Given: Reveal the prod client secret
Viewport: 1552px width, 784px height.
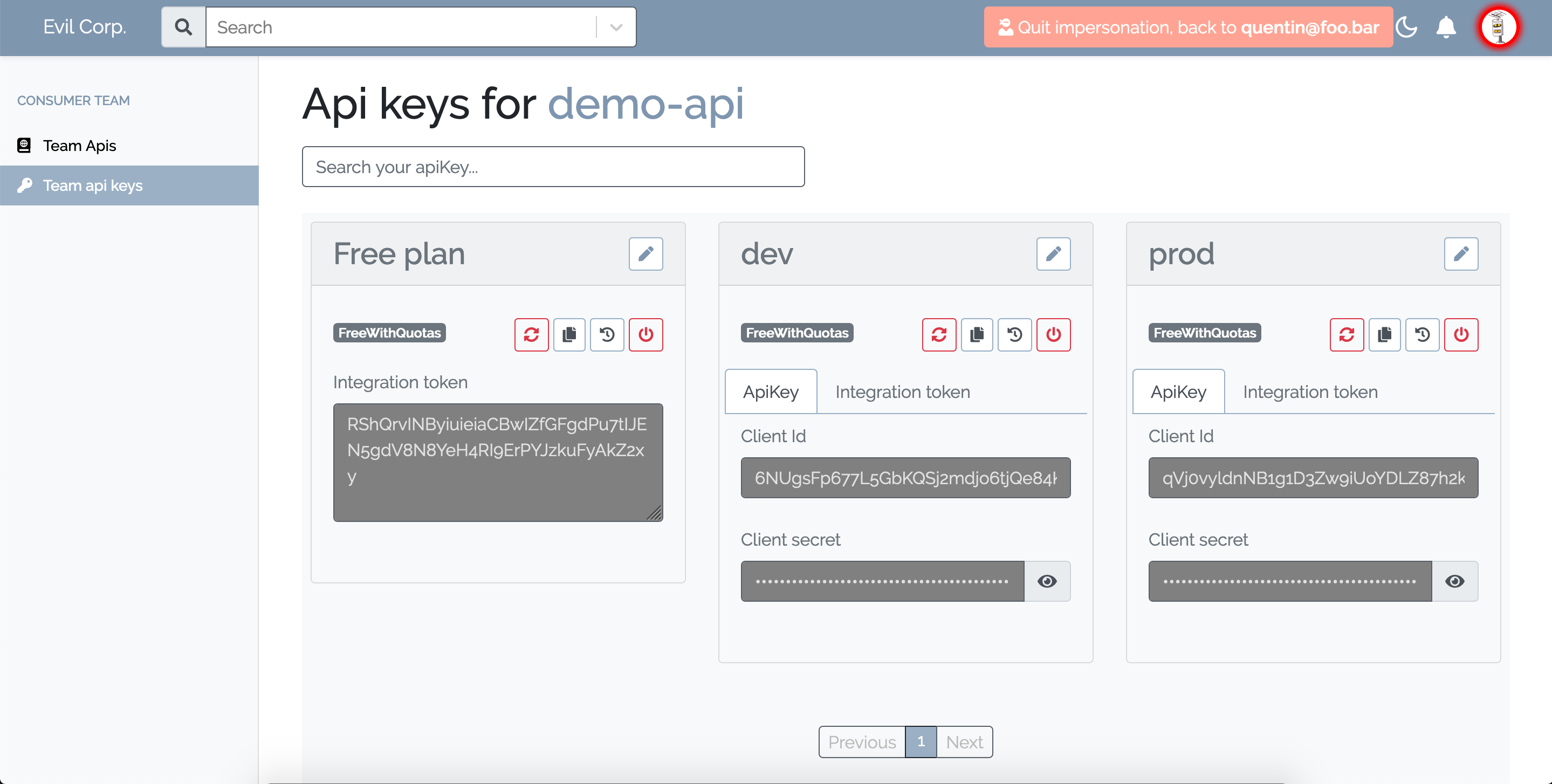Looking at the screenshot, I should click(1454, 581).
